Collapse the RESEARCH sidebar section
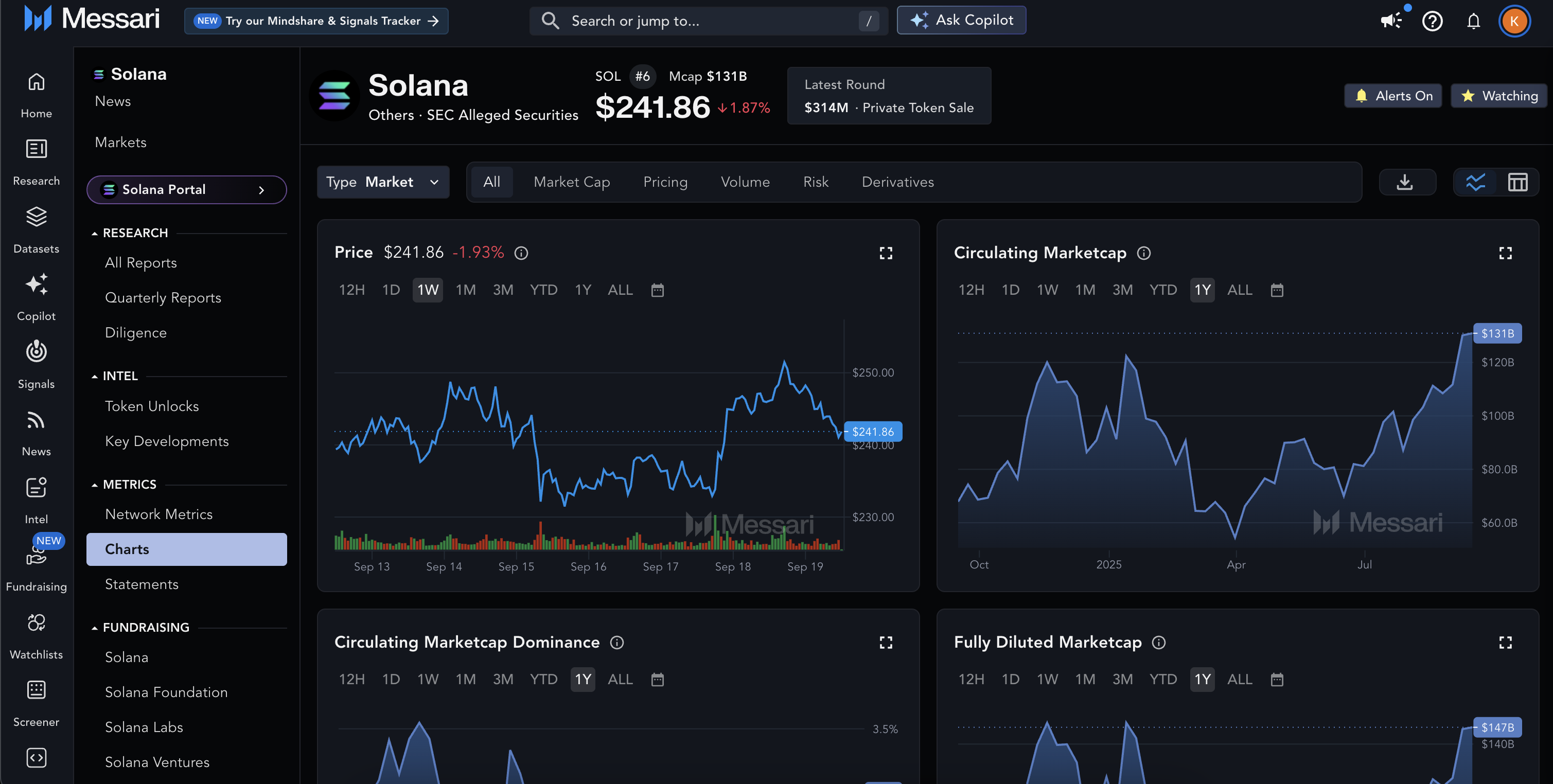 pos(130,233)
